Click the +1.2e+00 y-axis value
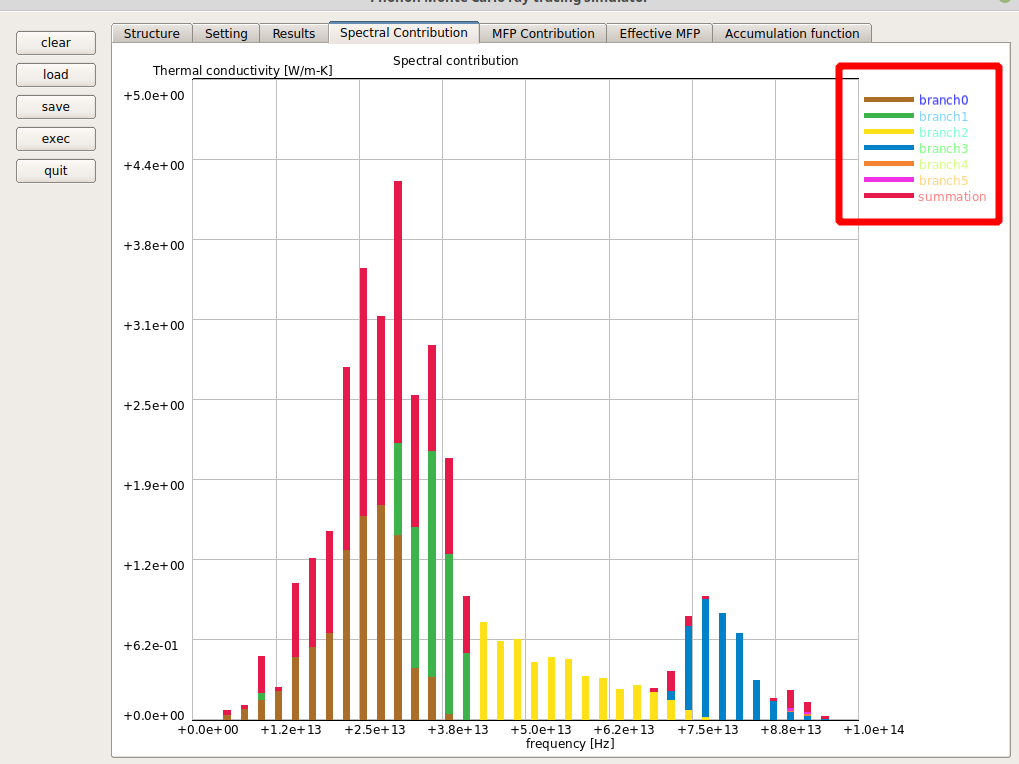Viewport: 1019px width, 764px height. (x=154, y=565)
